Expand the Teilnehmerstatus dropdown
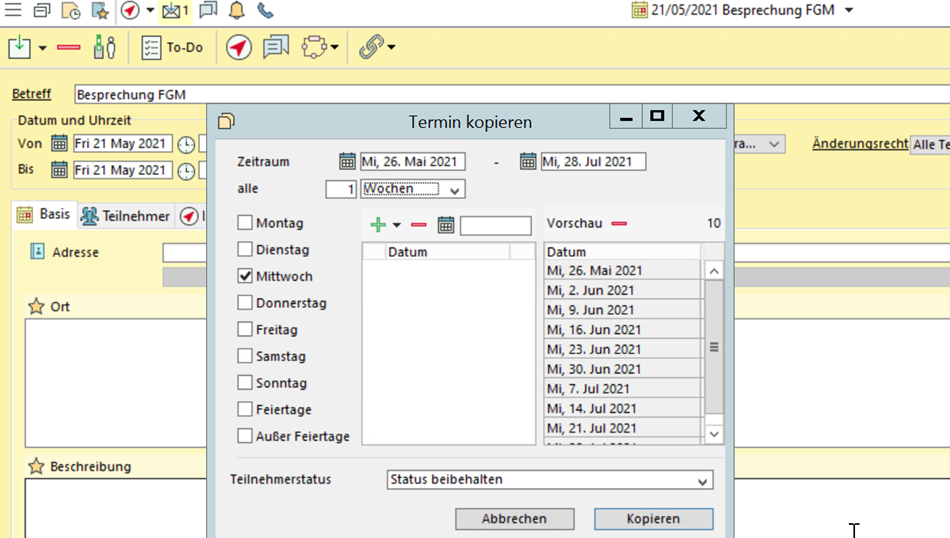This screenshot has width=950, height=538. coord(703,481)
